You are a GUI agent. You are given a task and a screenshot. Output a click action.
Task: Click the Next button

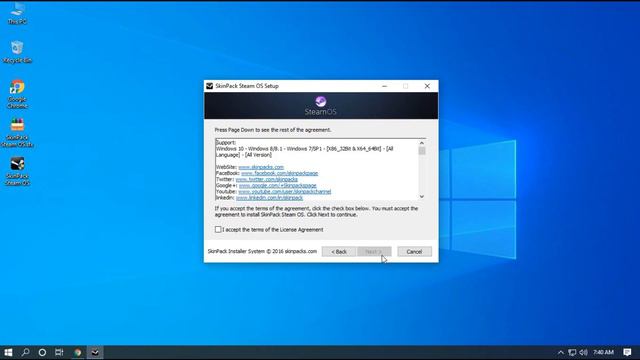[x=374, y=252]
